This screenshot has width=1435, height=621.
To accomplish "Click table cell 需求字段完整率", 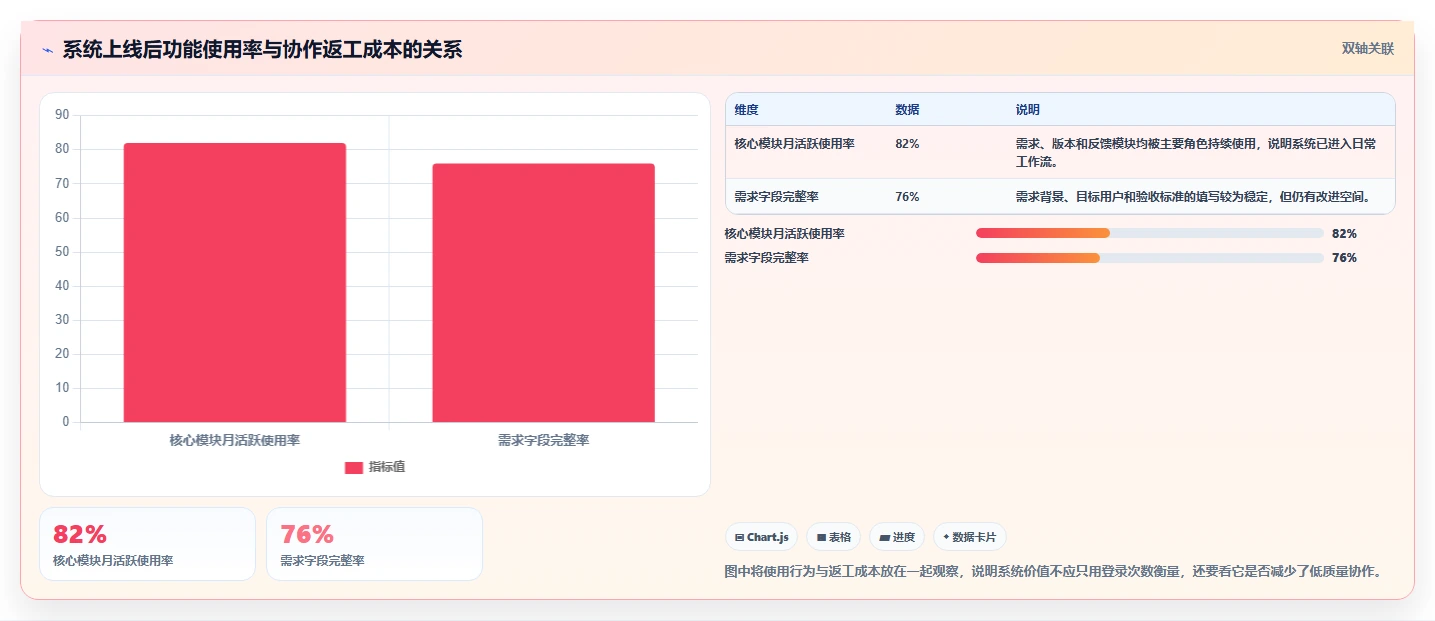I will (776, 197).
